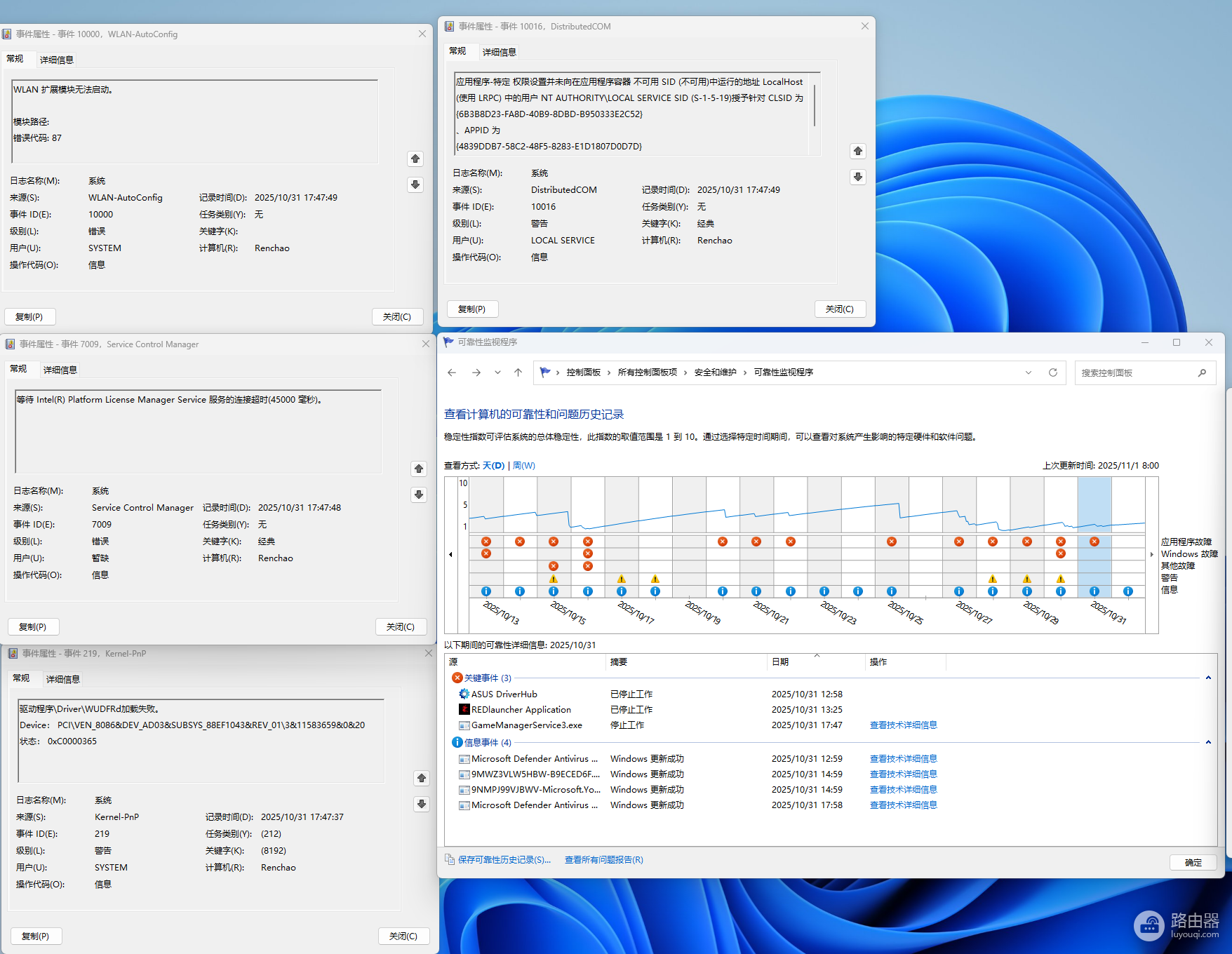The height and width of the screenshot is (954, 1232).
Task: Click the information icon on 2025/10/31 column
Action: coord(1094,591)
